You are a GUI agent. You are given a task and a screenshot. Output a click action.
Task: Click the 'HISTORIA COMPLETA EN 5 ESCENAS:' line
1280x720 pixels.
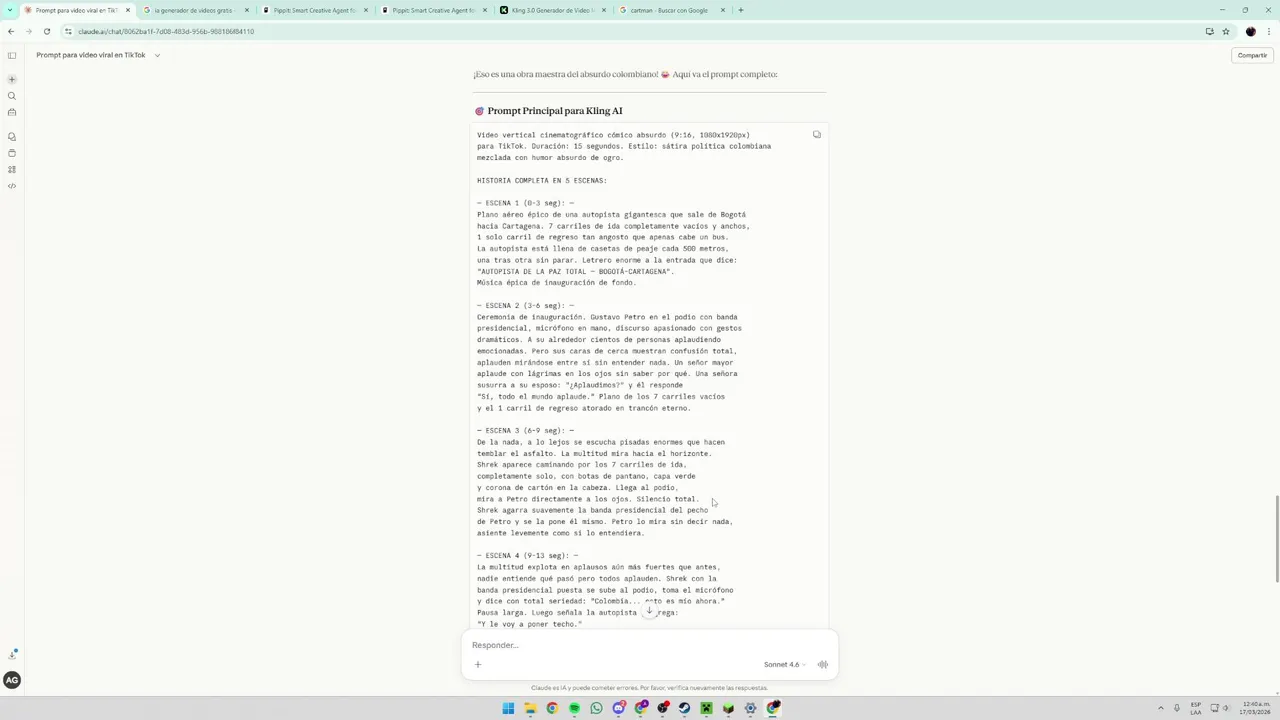[542, 181]
